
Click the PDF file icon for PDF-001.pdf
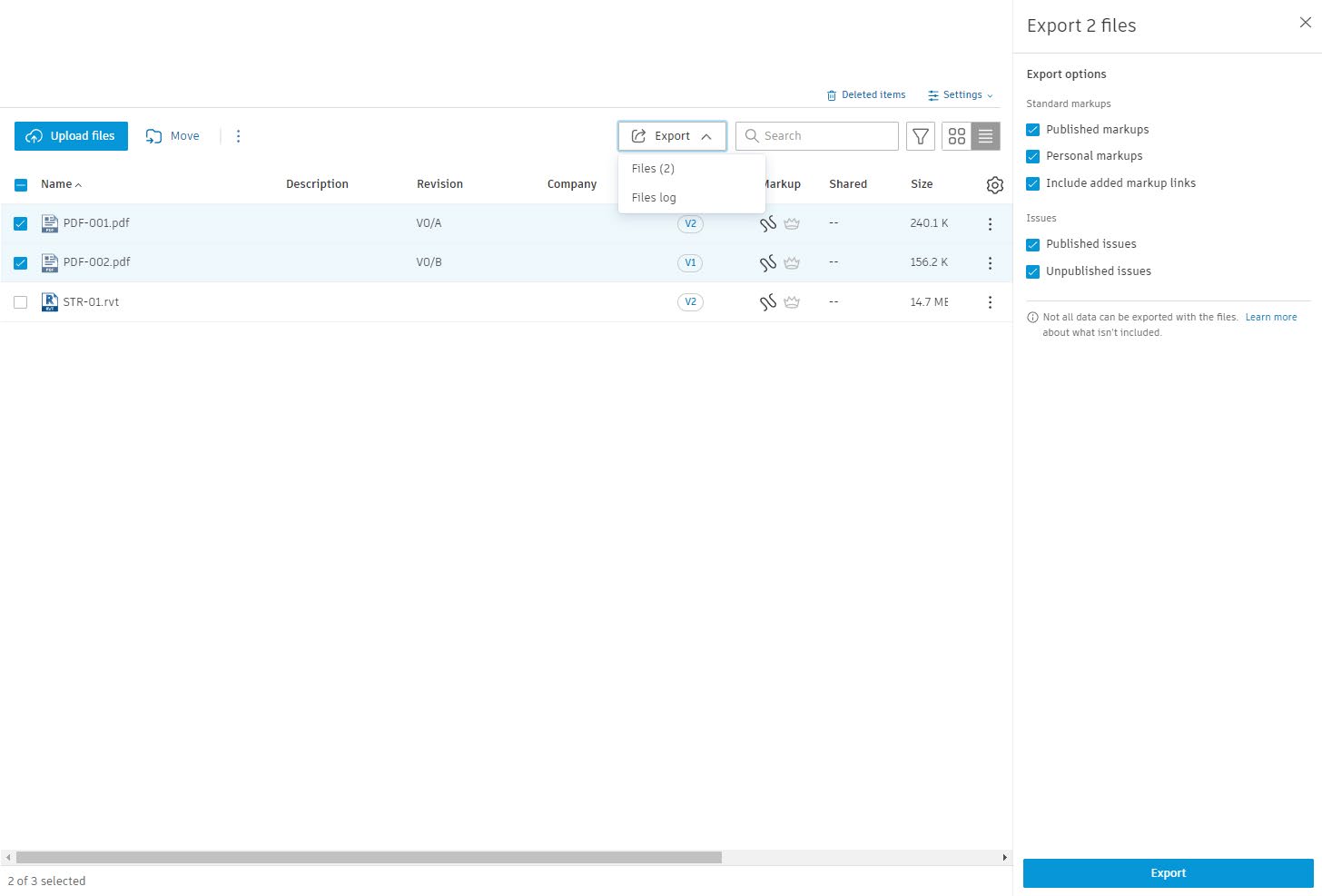[50, 223]
